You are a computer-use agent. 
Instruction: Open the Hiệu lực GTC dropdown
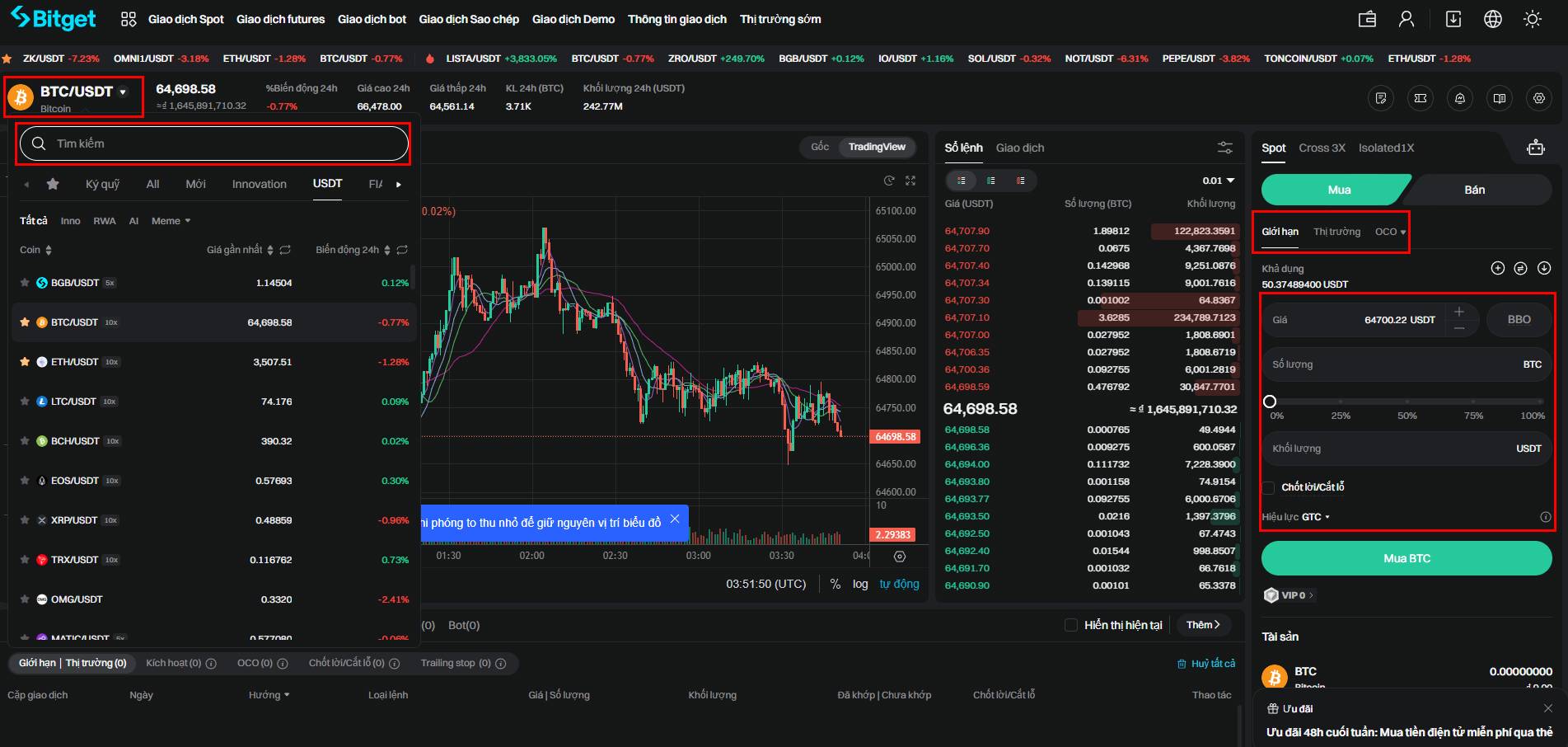1316,517
